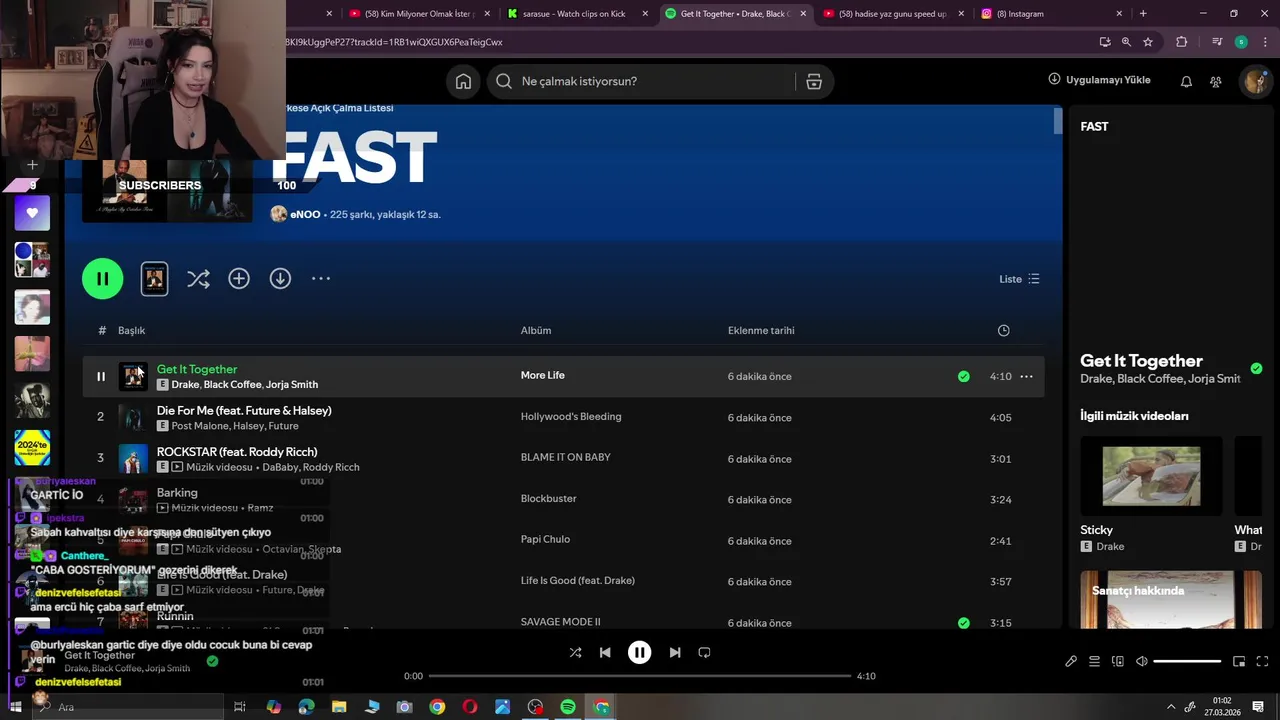This screenshot has height=720, width=1280.
Task: Enable shuffle for the FAST playlist
Action: [198, 279]
